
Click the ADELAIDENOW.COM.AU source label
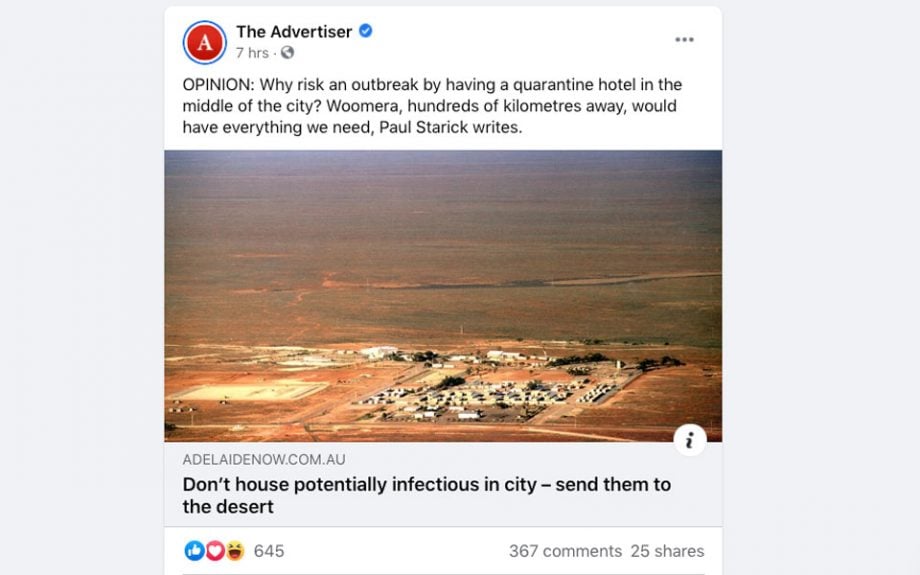click(263, 459)
